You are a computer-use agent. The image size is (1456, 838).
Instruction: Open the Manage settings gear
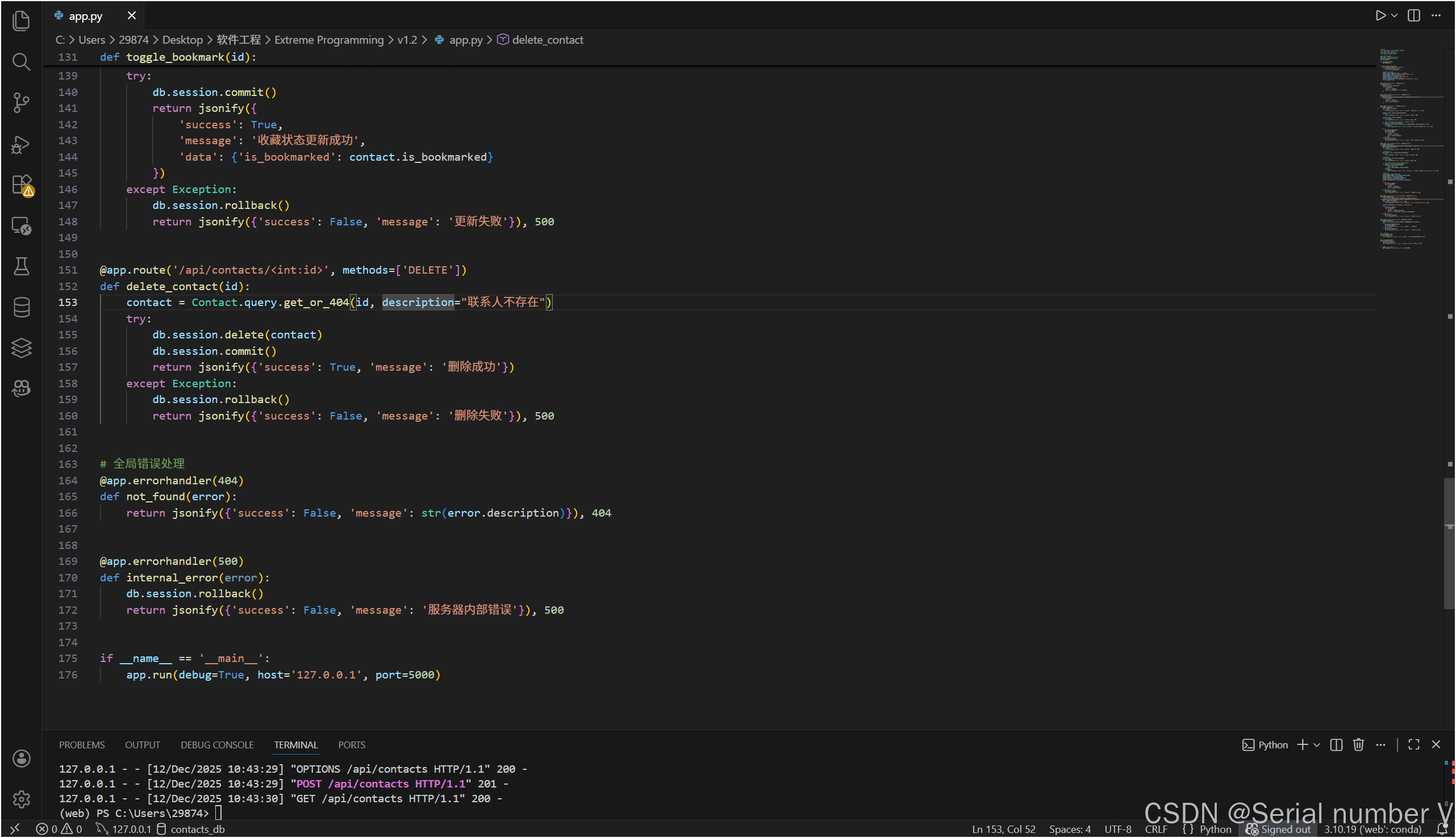21,799
